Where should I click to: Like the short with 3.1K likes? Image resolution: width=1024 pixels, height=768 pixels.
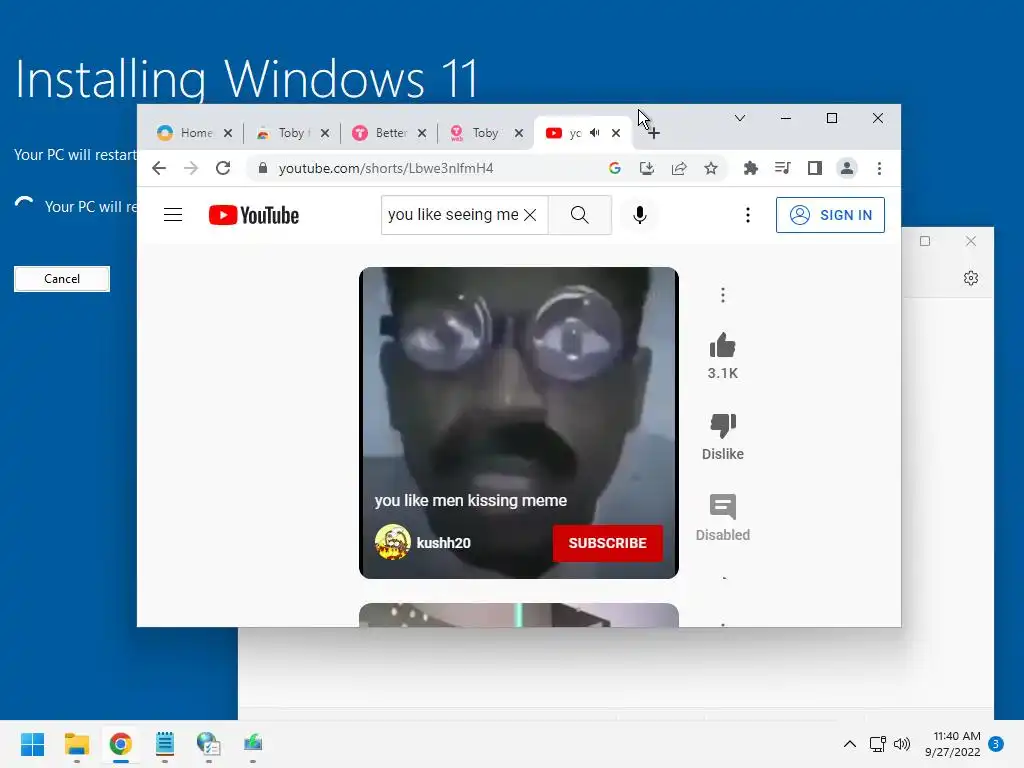point(723,346)
